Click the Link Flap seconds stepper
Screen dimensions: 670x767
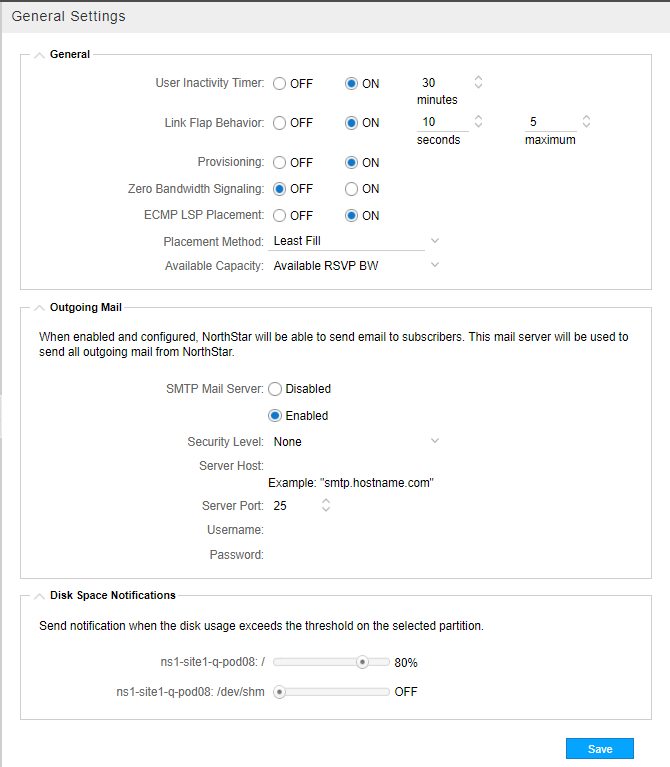pos(478,122)
